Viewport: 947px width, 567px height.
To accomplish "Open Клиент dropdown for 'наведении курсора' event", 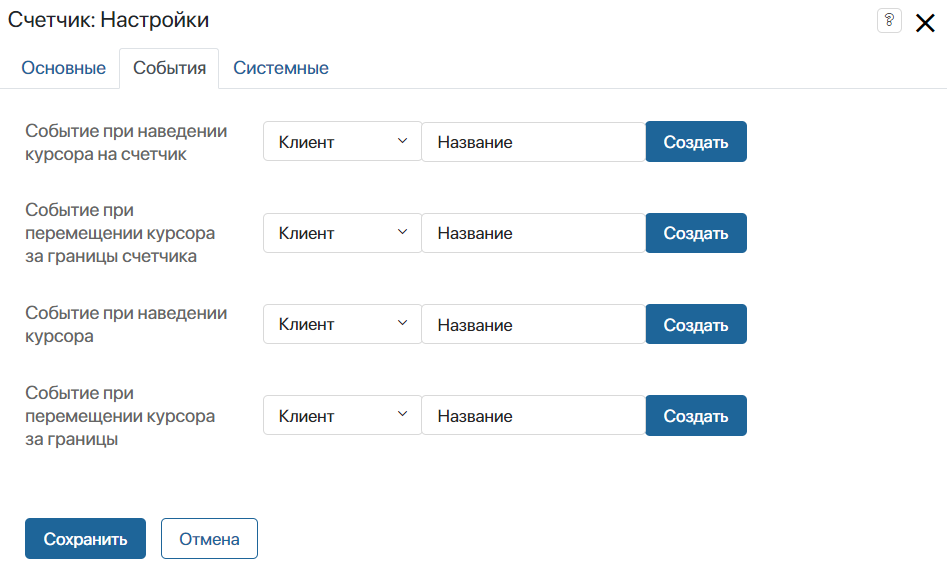I will coord(342,324).
